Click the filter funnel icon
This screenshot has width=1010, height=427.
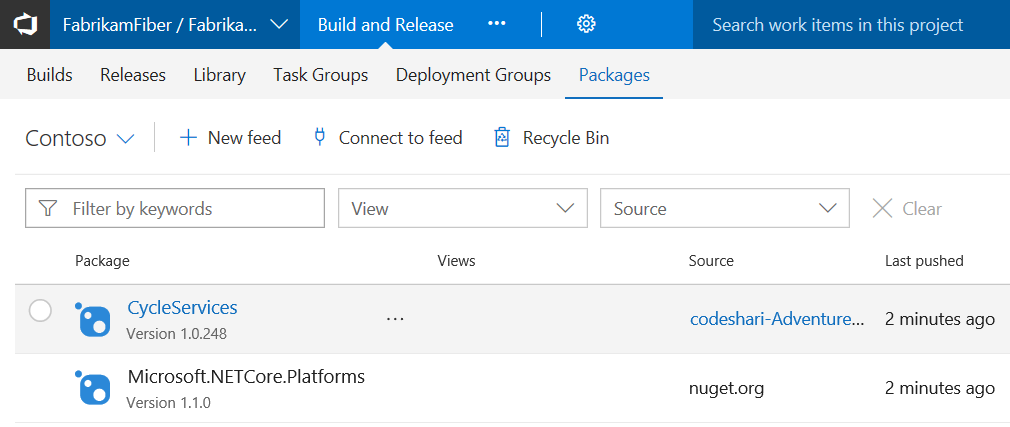click(48, 208)
